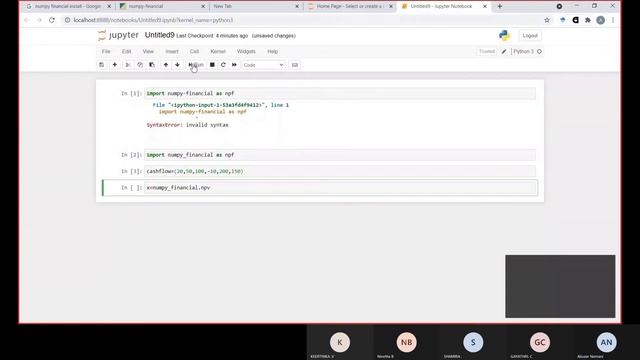Select participant AN avatar

coord(606,342)
